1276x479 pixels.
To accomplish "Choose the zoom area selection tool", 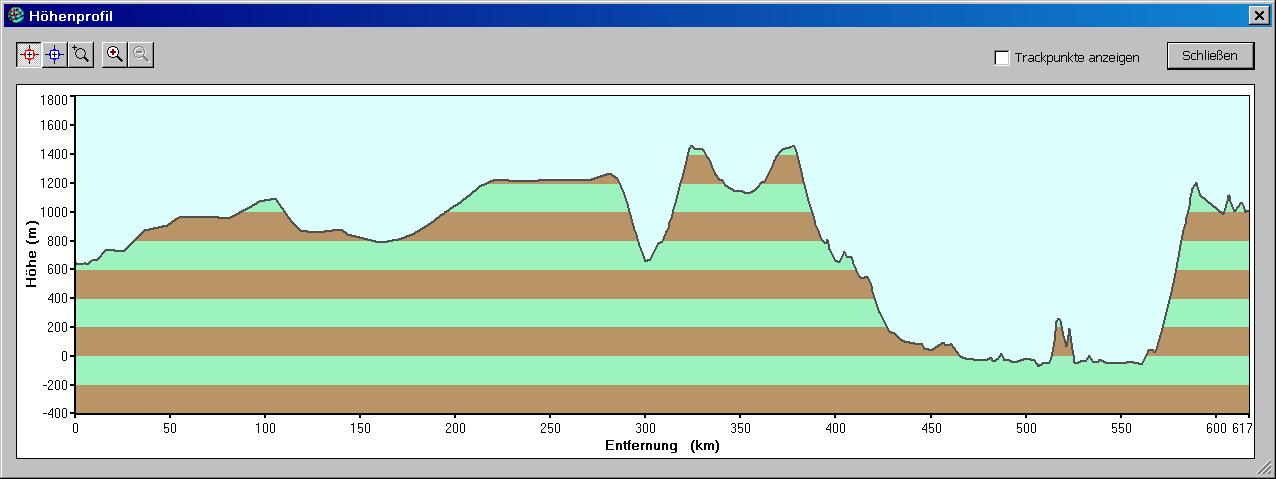I will click(x=81, y=55).
